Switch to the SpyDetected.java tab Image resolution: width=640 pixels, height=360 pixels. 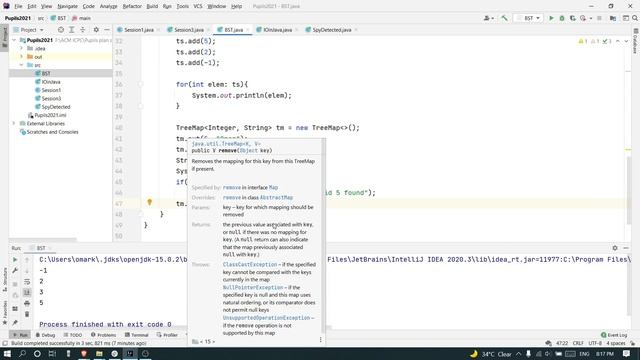pyautogui.click(x=331, y=30)
